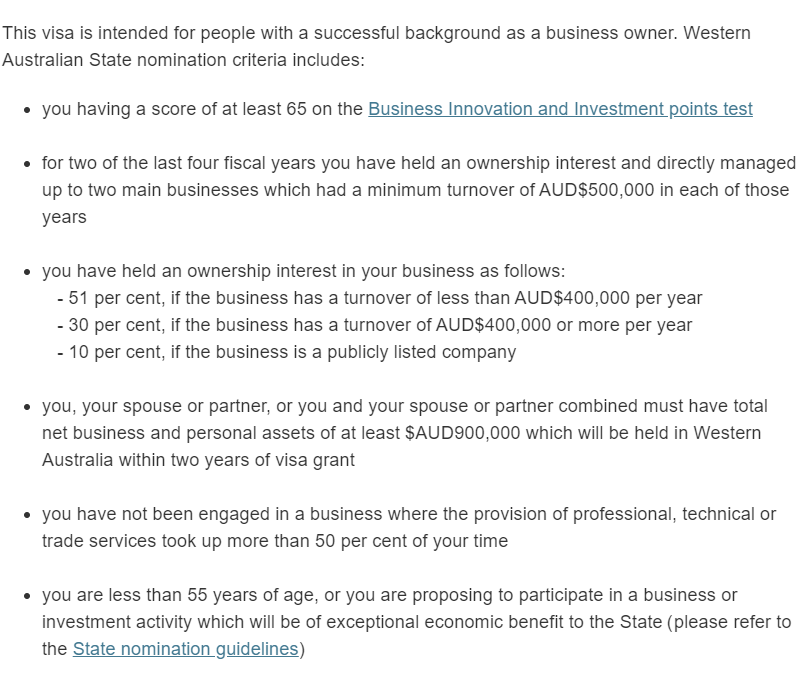Click the lone word 'years' under turnover bullet

[64, 218]
